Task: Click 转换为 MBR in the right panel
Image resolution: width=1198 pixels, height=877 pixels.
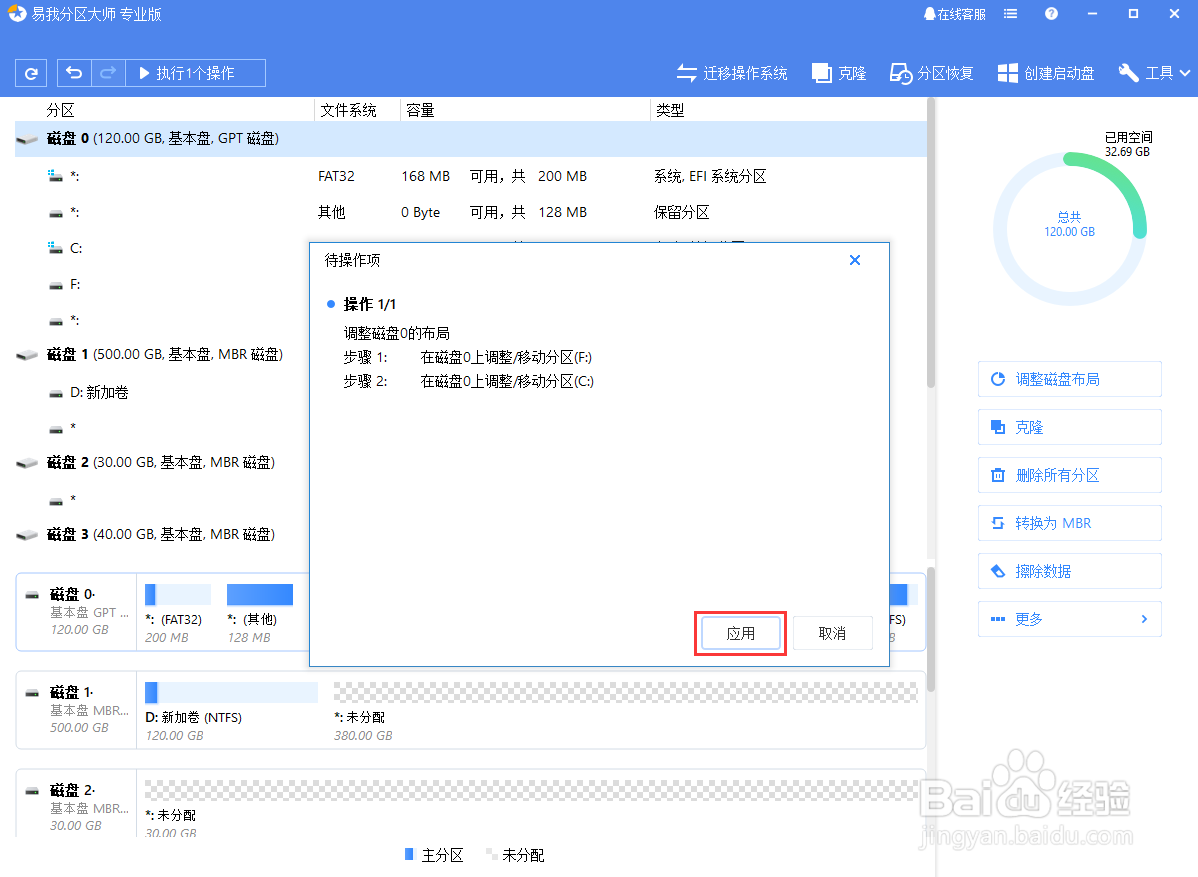Action: [1070, 523]
